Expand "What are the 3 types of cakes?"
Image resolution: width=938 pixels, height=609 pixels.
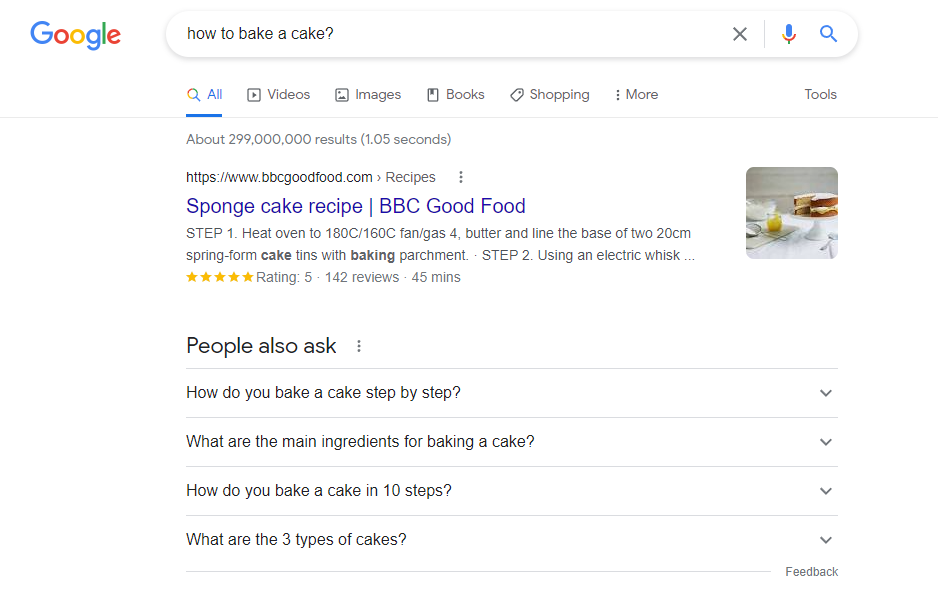coord(511,540)
